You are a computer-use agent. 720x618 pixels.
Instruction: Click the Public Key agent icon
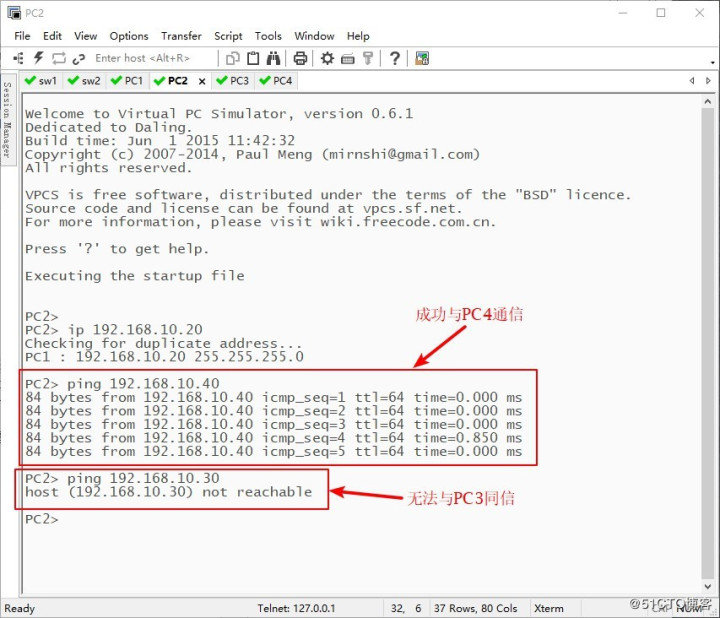[368, 58]
